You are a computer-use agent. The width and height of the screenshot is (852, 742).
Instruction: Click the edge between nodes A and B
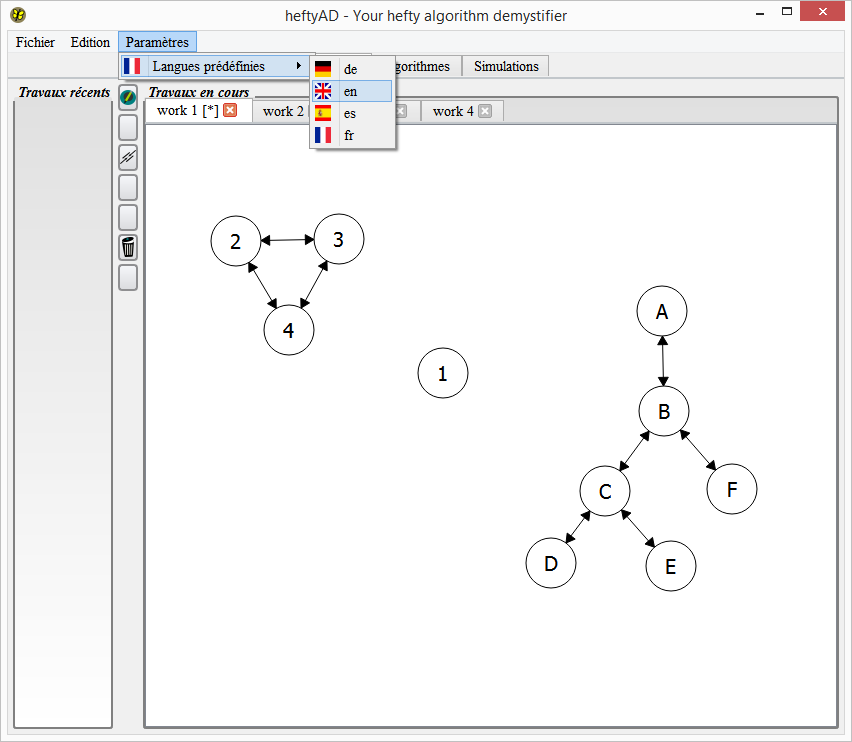[663, 361]
